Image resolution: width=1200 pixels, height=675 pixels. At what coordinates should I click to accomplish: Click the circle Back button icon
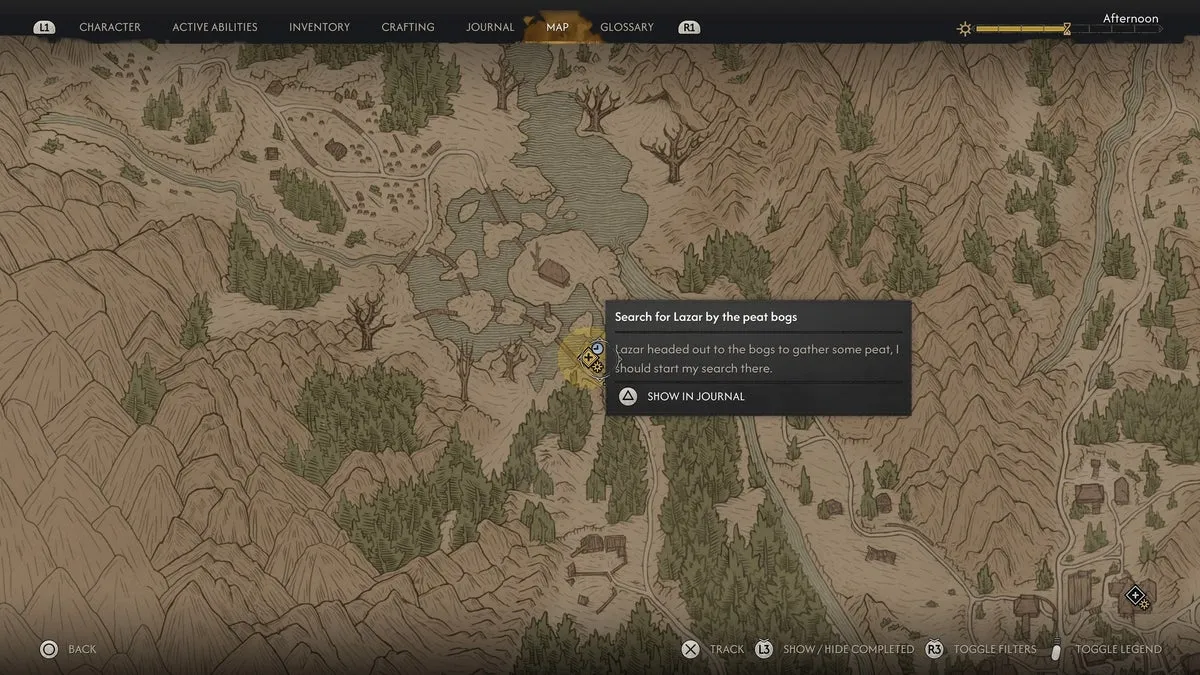pyautogui.click(x=48, y=649)
